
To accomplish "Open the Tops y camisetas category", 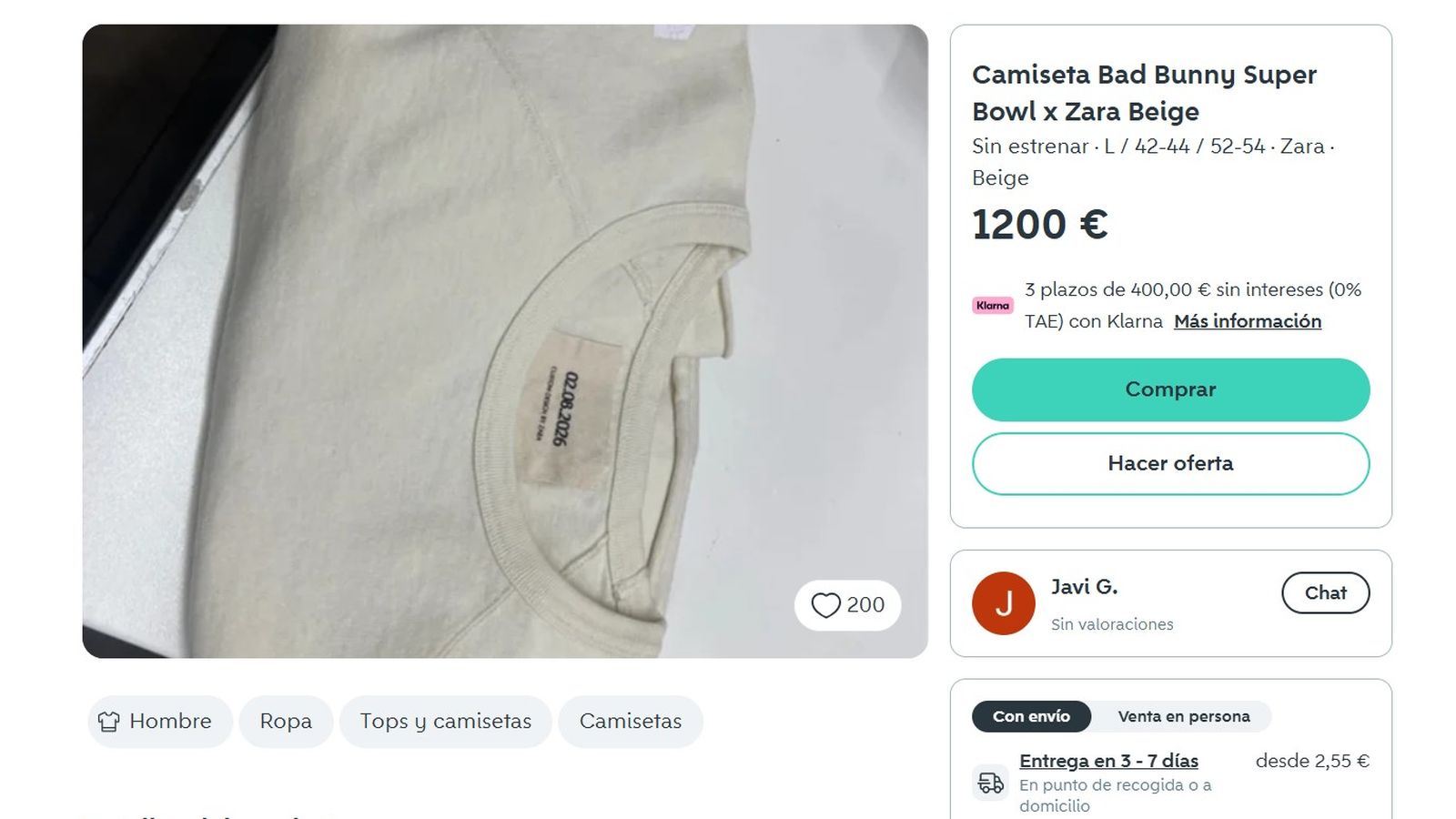I will pyautogui.click(x=445, y=721).
